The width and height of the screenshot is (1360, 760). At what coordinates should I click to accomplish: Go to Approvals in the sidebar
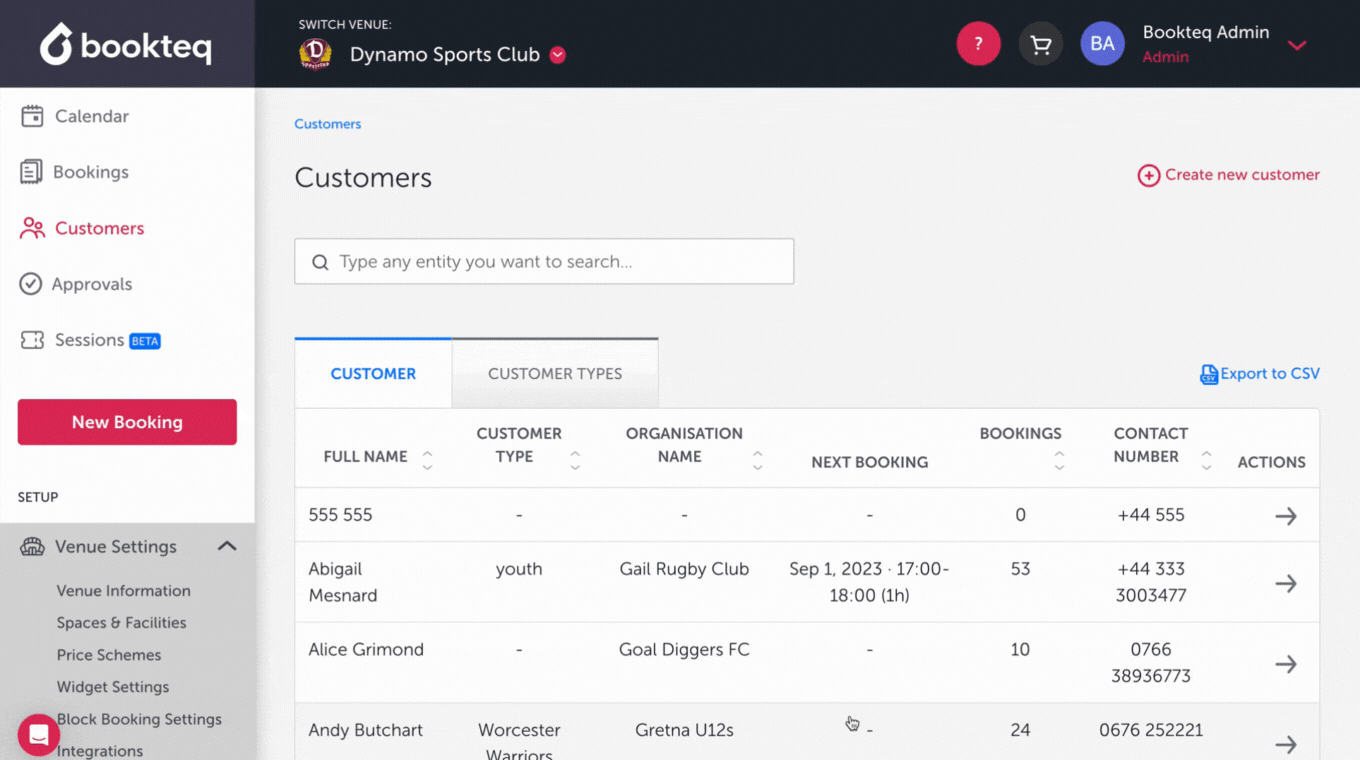tap(91, 284)
